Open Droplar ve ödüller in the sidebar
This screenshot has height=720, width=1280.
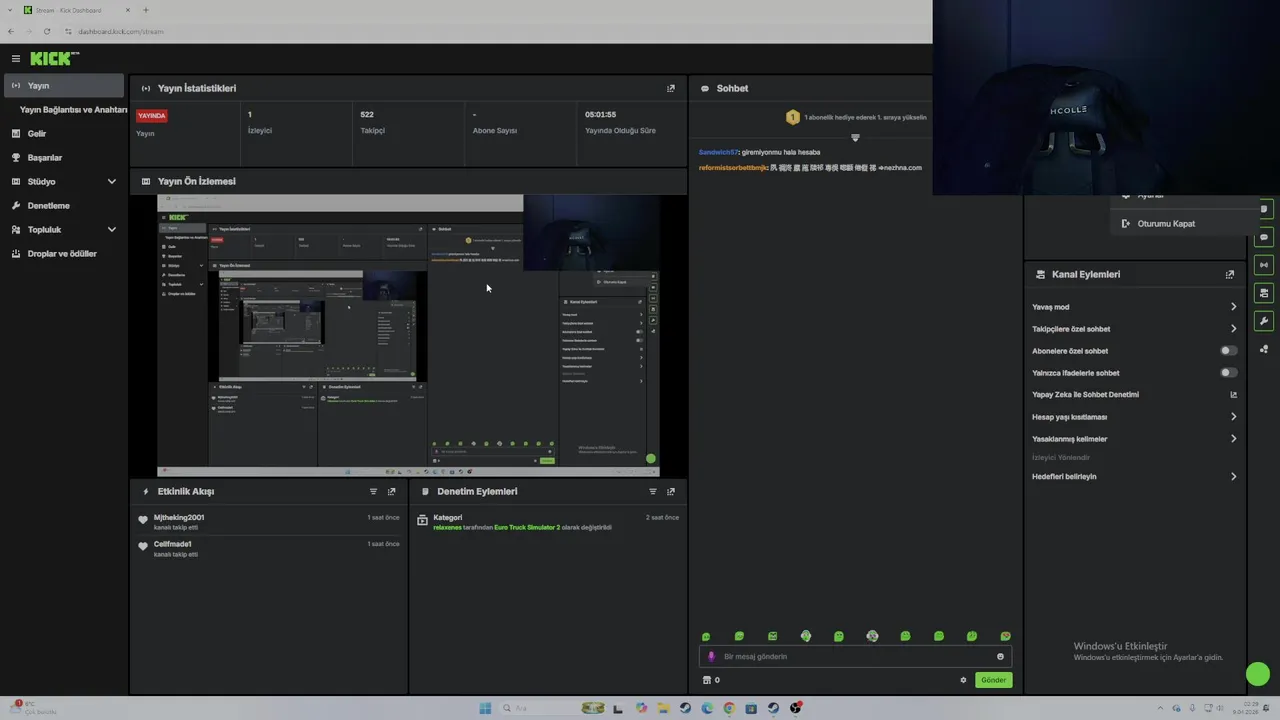[64, 254]
